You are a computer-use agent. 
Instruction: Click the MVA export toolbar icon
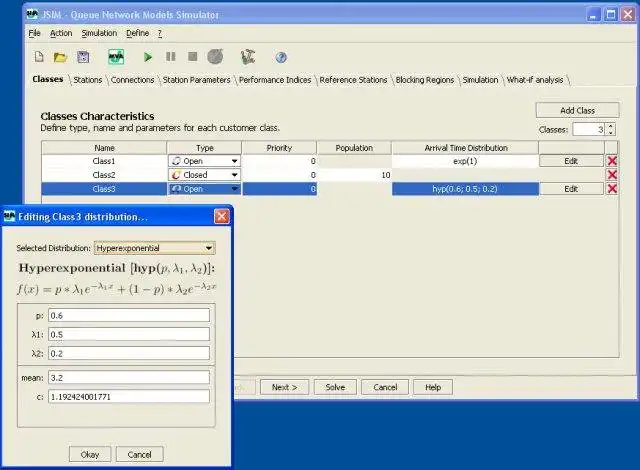[x=116, y=57]
